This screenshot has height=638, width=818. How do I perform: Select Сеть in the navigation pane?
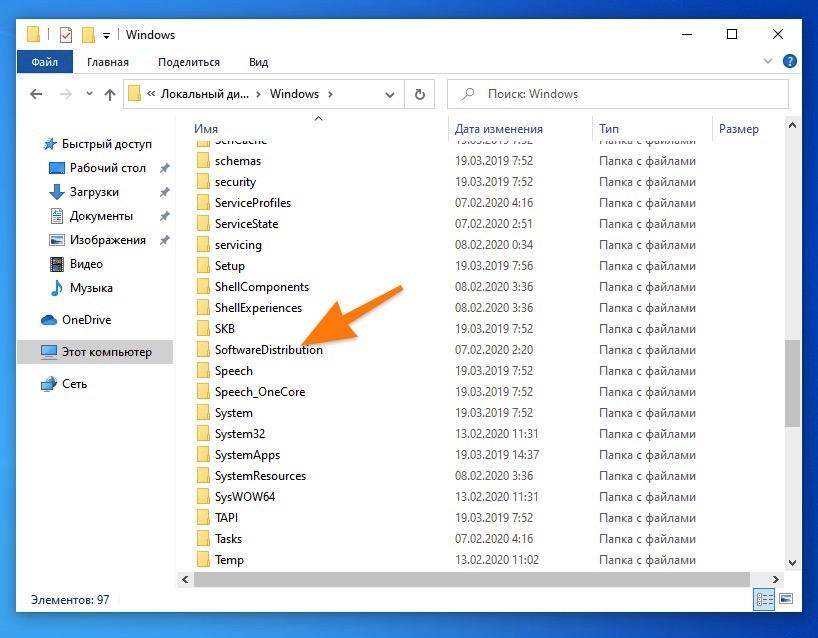74,384
